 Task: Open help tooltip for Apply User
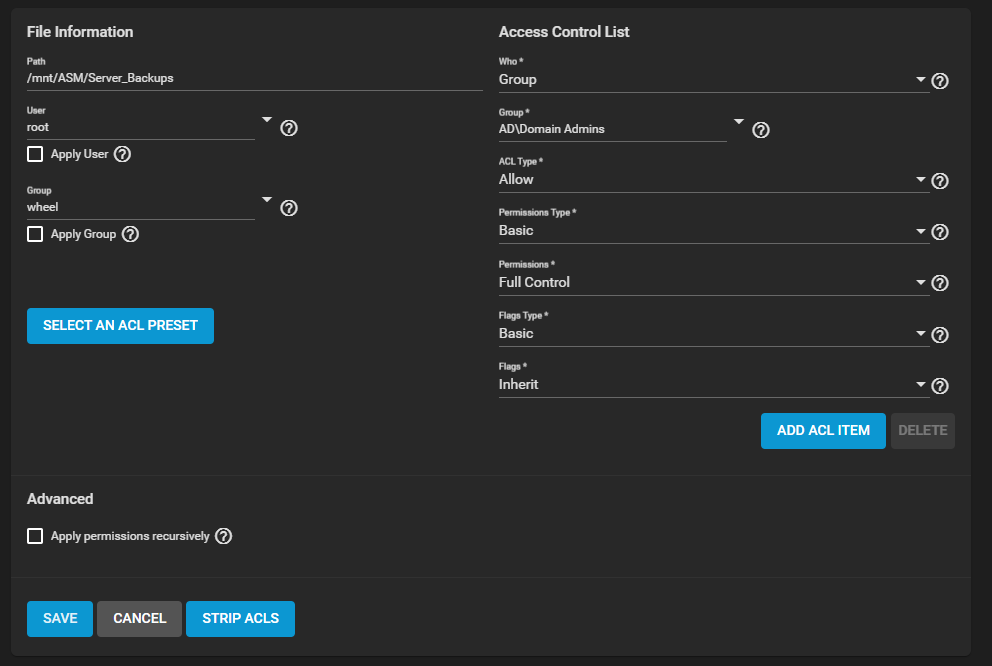[x=123, y=154]
